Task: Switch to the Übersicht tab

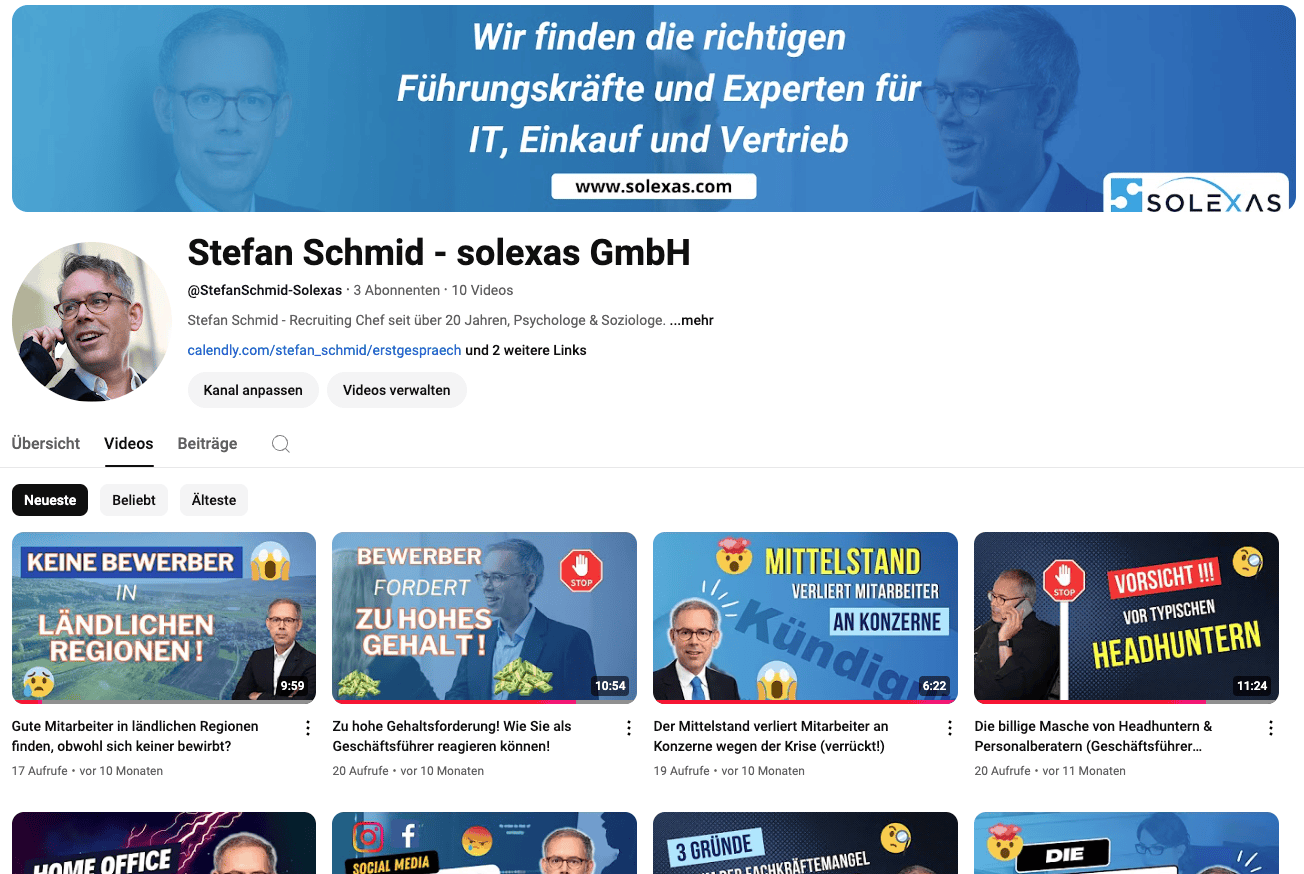Action: (x=46, y=444)
